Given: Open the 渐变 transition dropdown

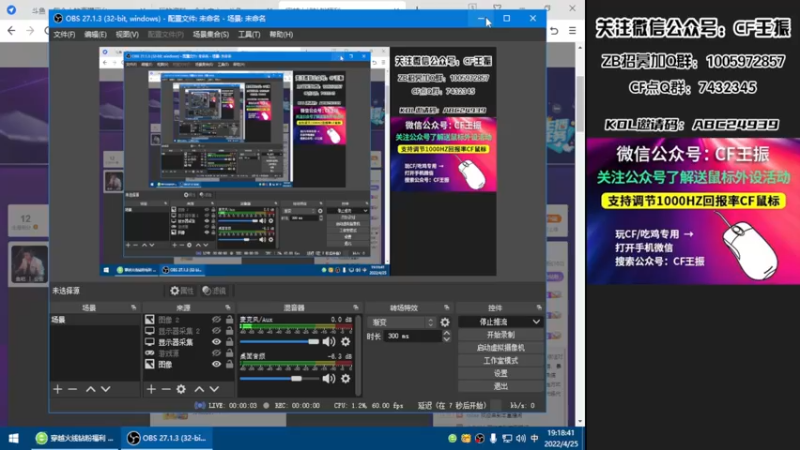Looking at the screenshot, I should 402,322.
